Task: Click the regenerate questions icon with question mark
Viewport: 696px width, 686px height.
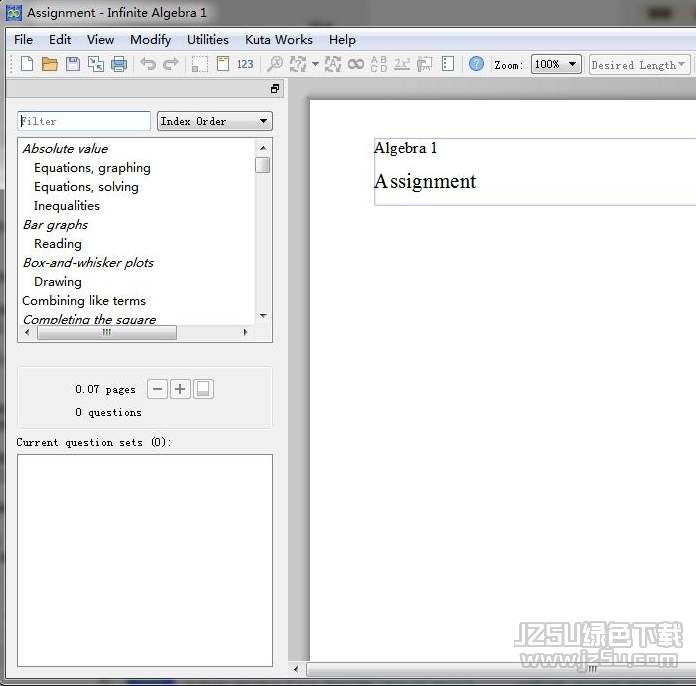Action: pos(298,64)
